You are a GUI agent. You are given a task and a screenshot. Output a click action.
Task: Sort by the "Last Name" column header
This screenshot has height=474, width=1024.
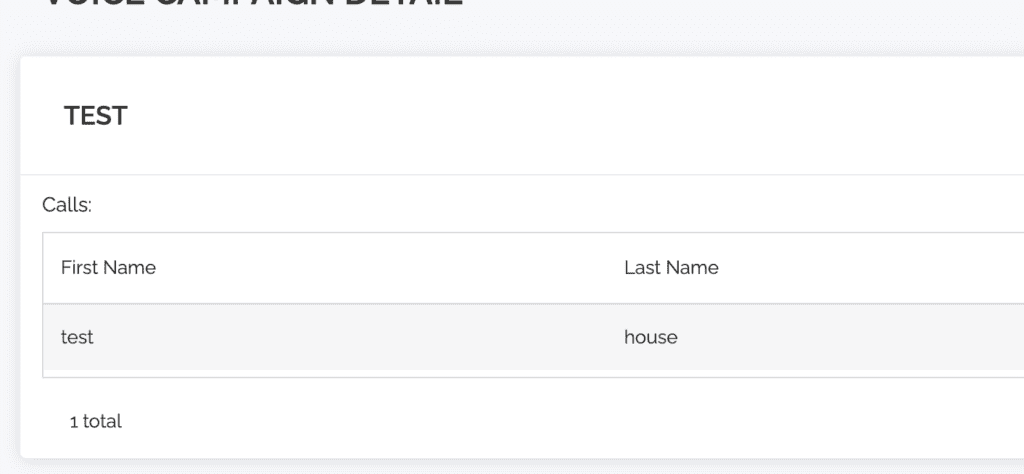click(x=671, y=268)
